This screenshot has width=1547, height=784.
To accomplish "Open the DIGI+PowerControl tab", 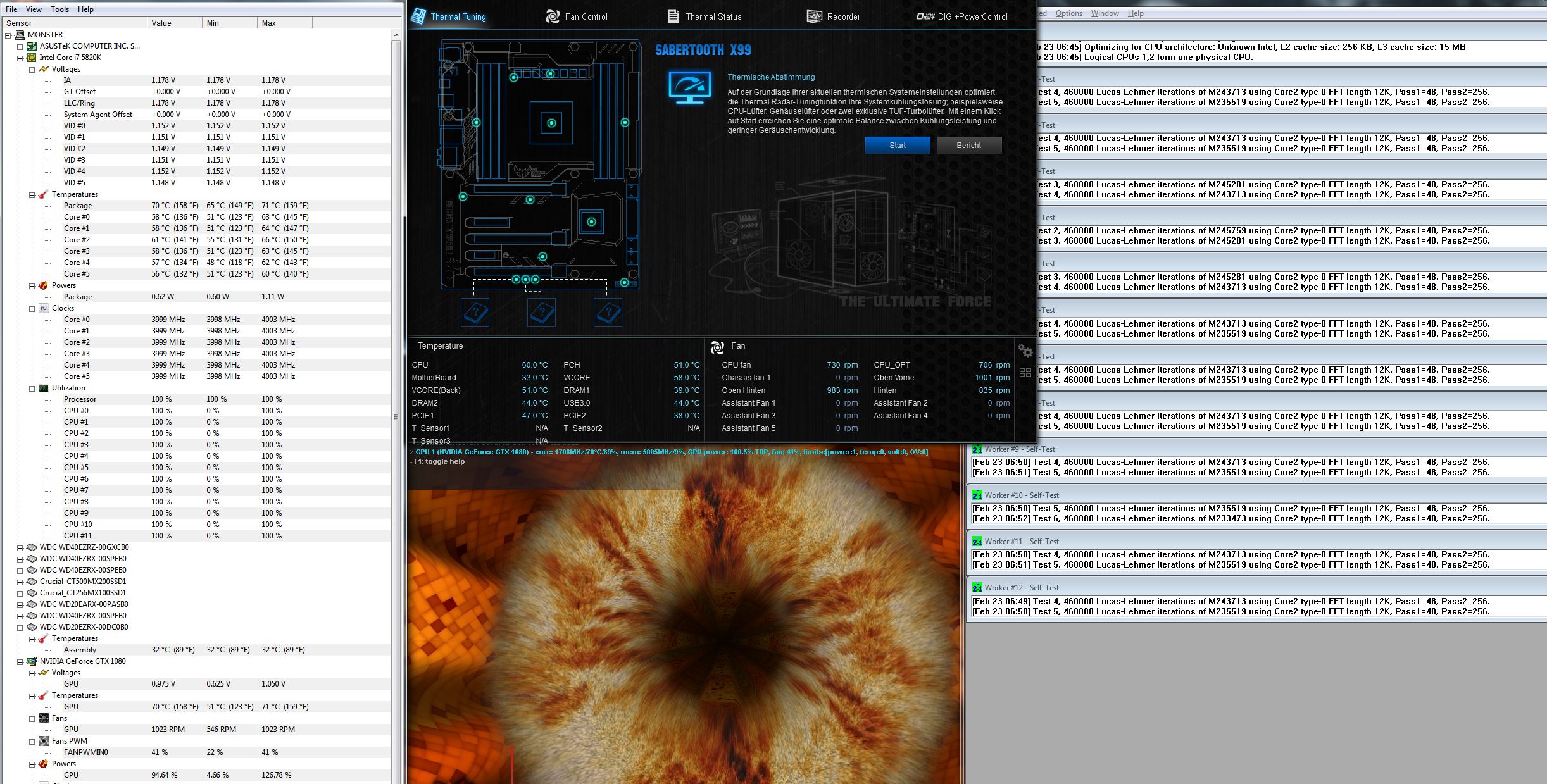I will [962, 16].
